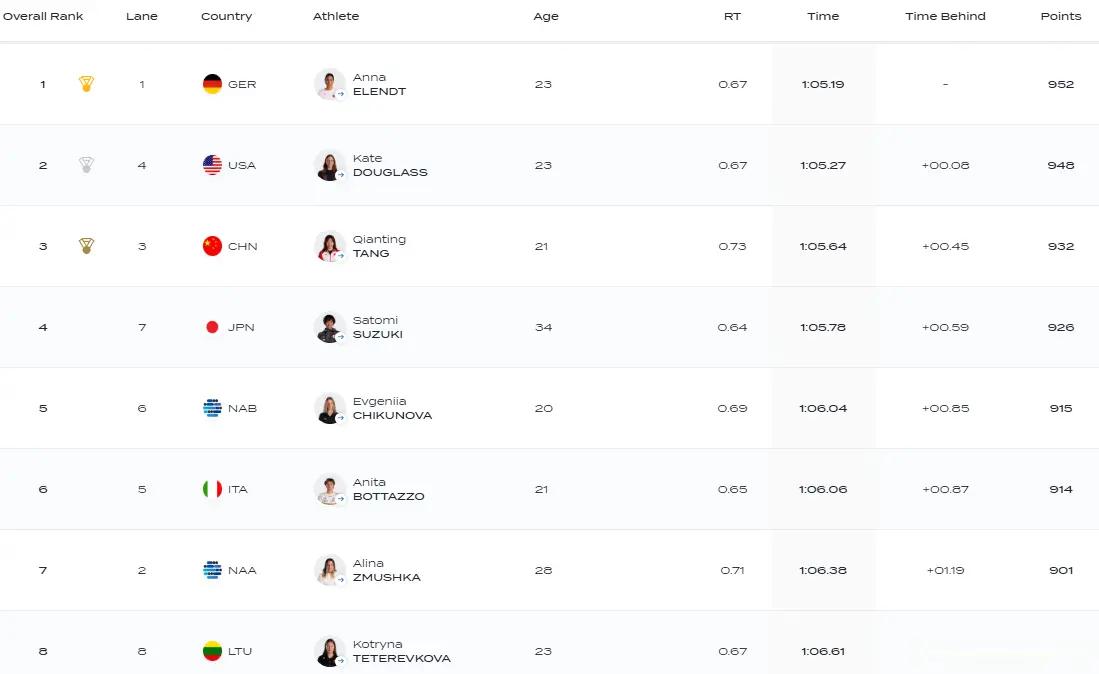
Task: Open Kotryna Teterevkova's profile arrow badge
Action: 341,661
